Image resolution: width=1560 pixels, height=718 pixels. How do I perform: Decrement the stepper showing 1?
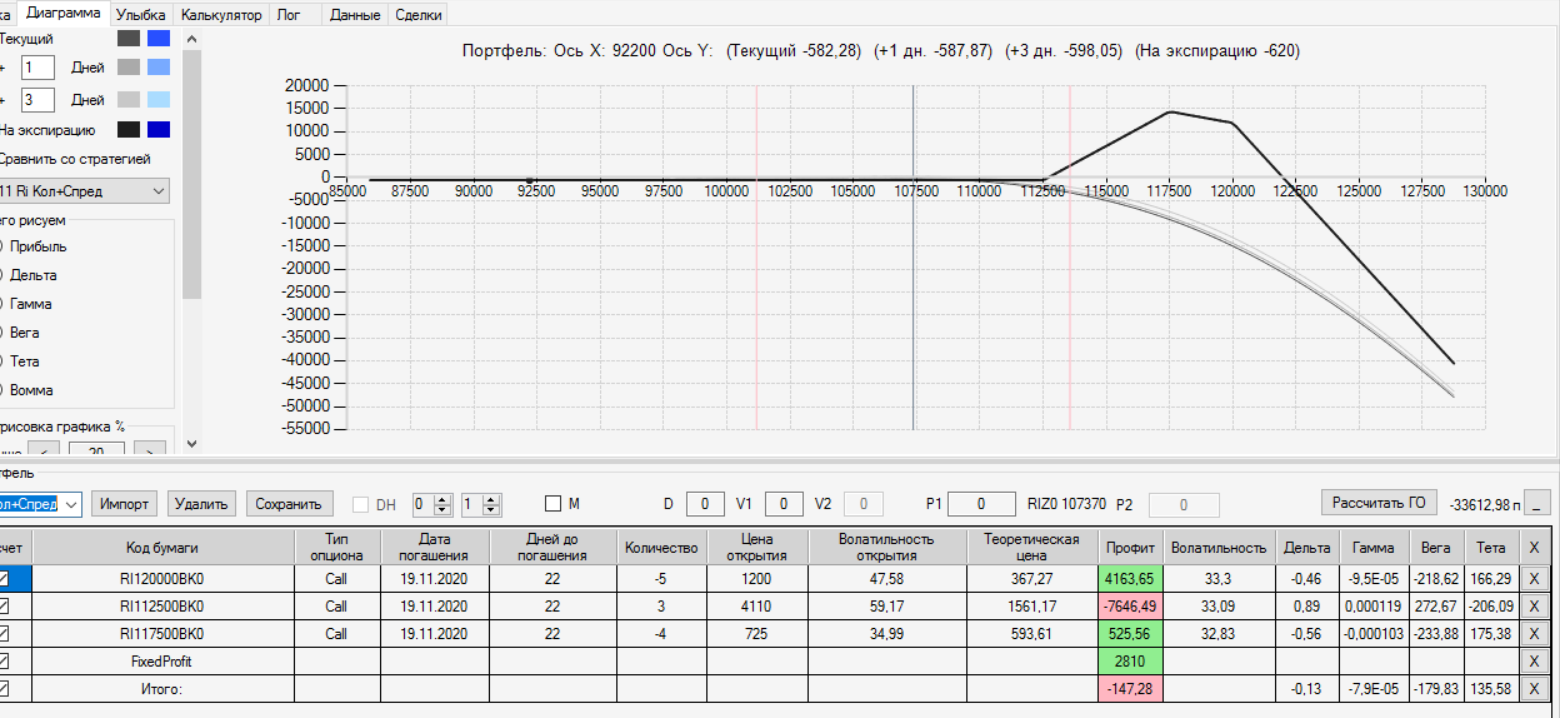pyautogui.click(x=491, y=510)
